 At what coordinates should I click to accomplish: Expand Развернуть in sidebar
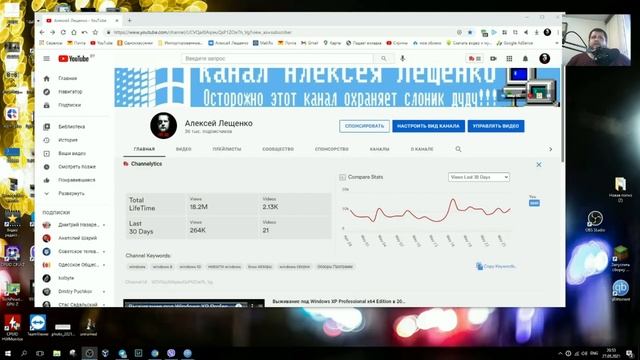[71, 193]
